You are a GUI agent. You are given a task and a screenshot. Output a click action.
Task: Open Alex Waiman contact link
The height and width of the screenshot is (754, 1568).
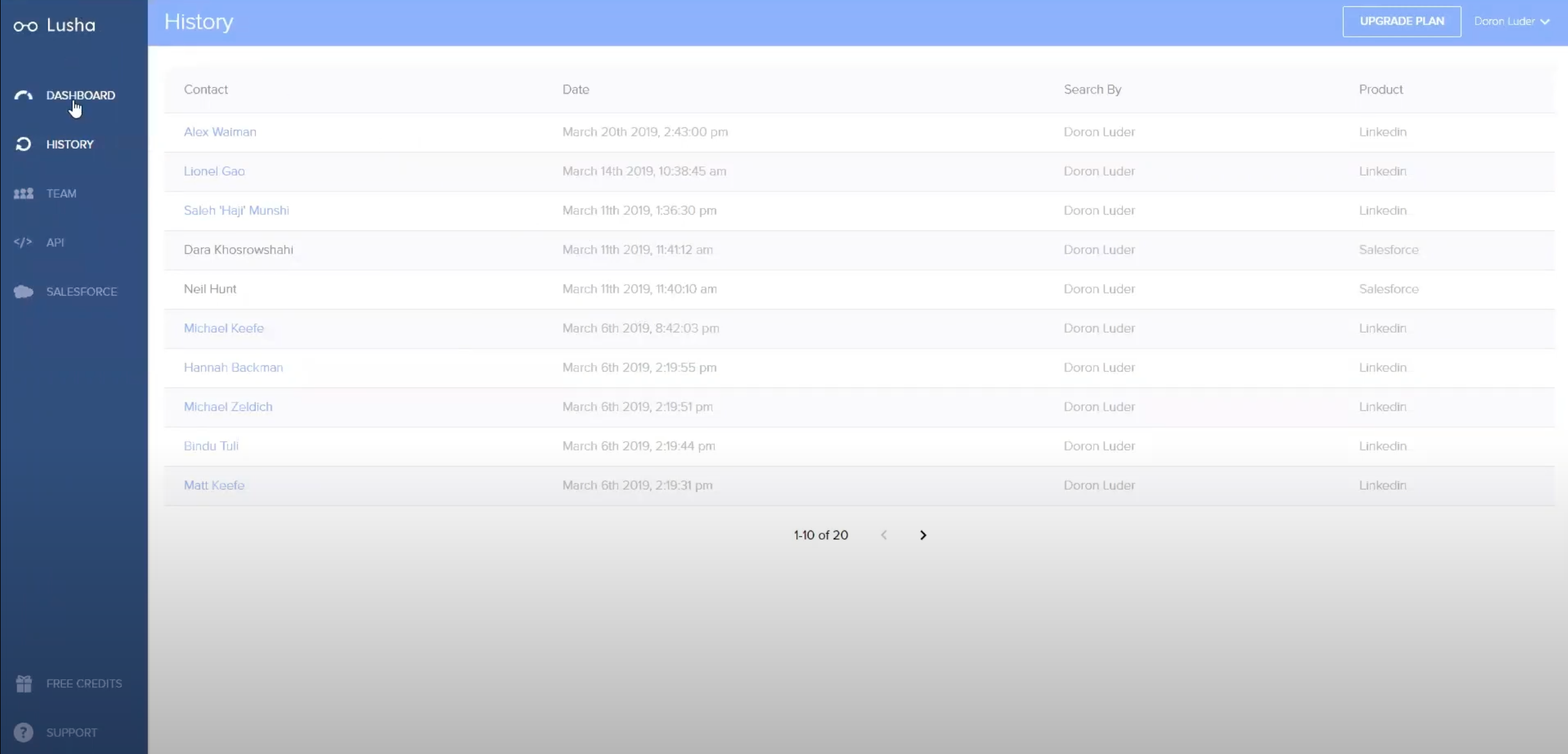220,132
